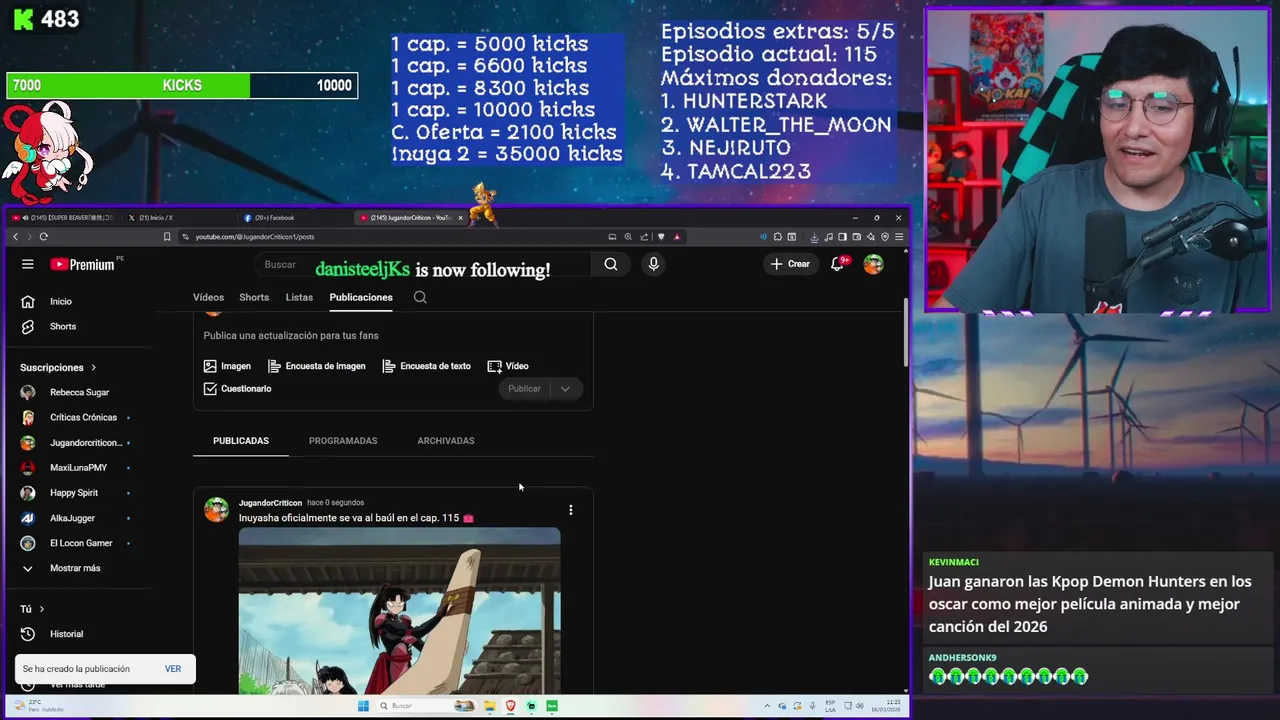1280x720 pixels.
Task: Select the PUBLICADAS tab
Action: (x=241, y=441)
